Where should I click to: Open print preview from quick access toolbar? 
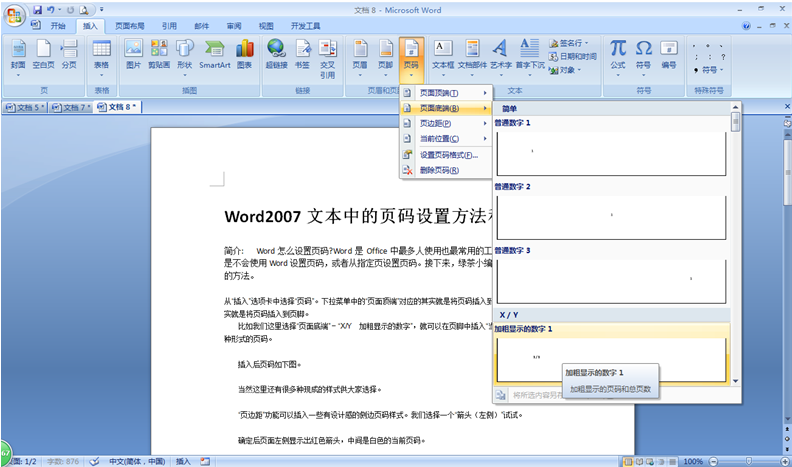pos(84,10)
